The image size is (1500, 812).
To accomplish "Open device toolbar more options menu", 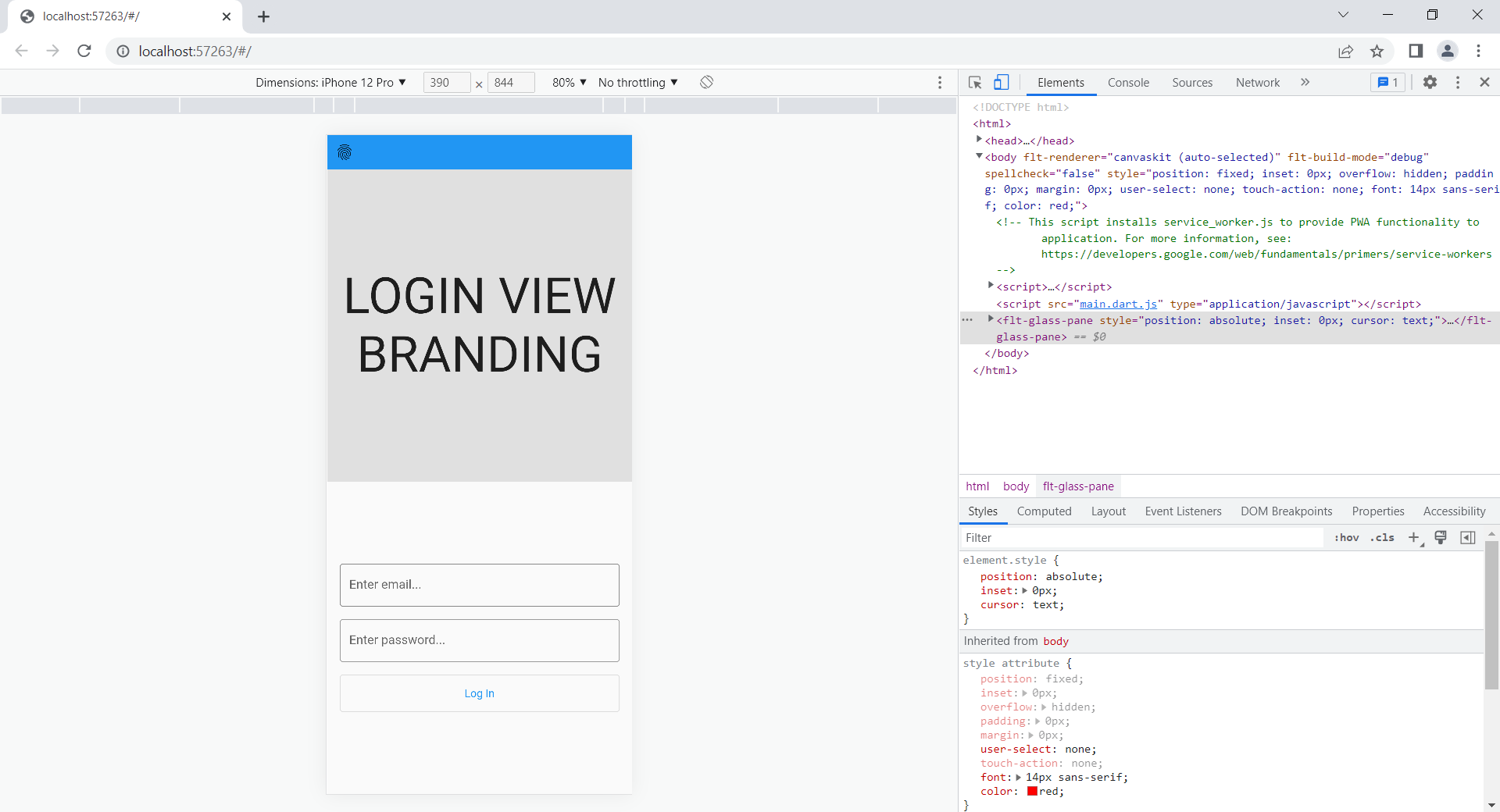I will [x=940, y=82].
